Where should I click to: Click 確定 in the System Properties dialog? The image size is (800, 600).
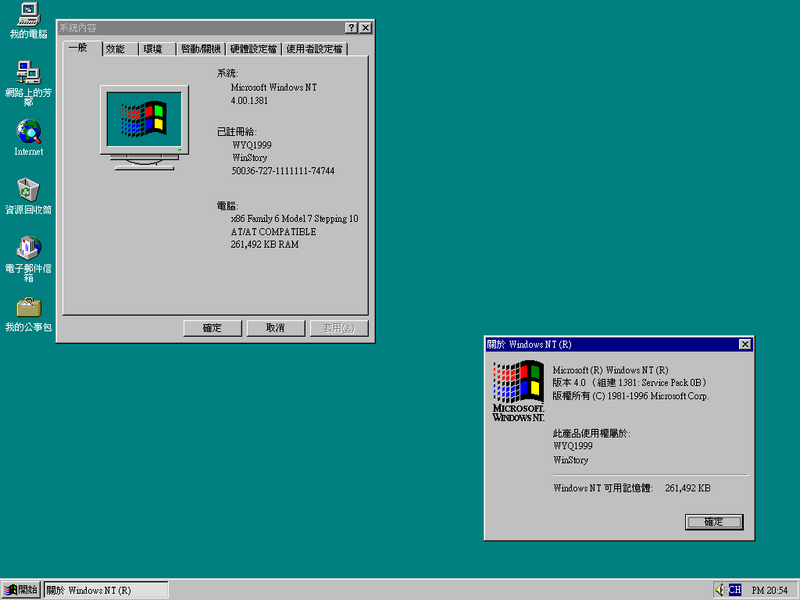212,328
